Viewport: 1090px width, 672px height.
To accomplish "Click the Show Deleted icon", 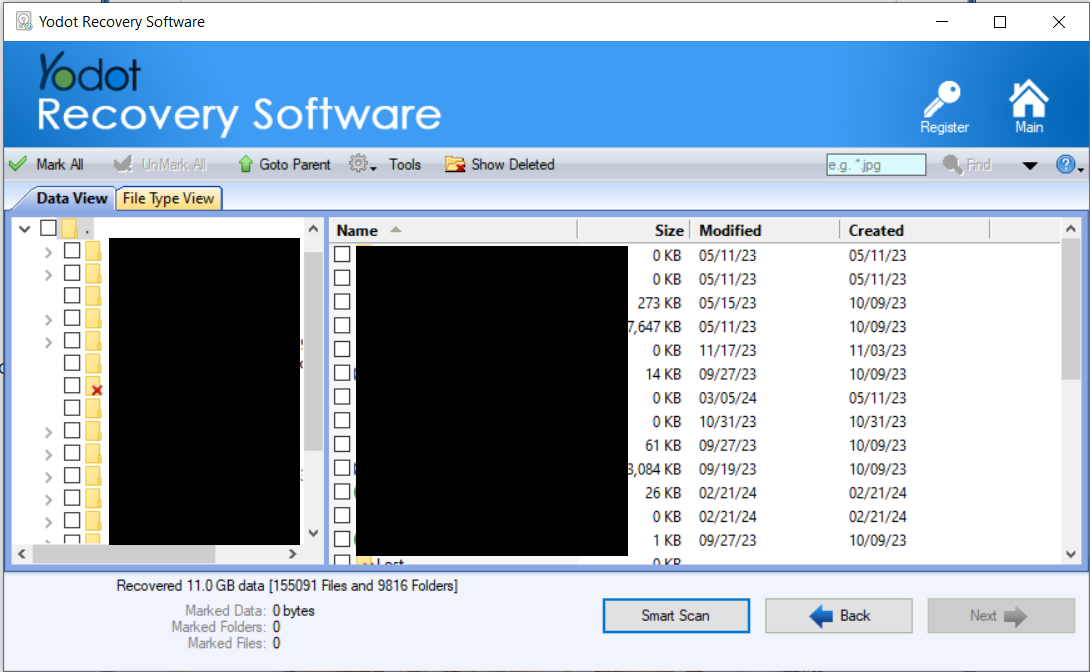I will pos(456,164).
